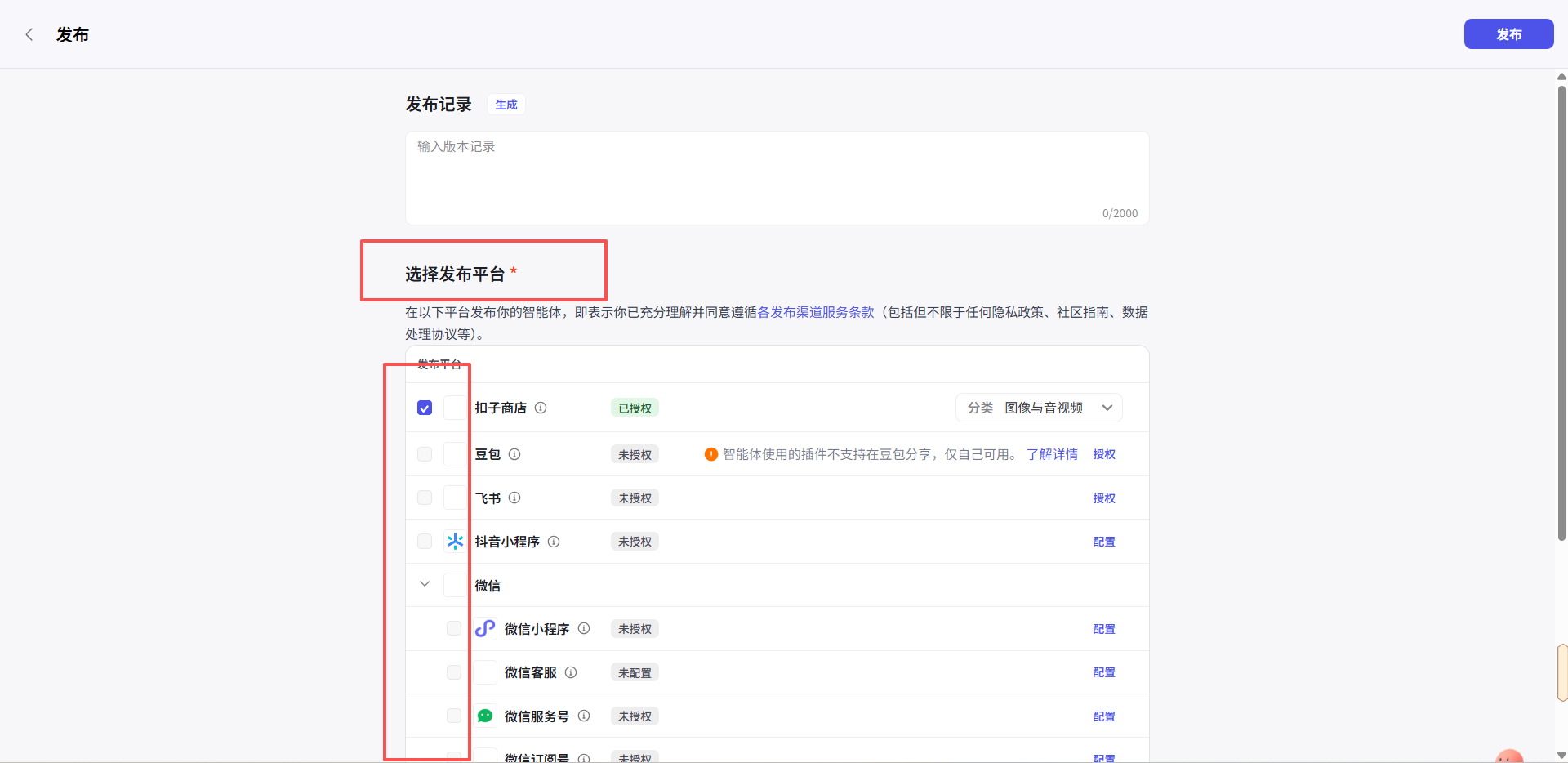Click the info icon beside 扣子商店

541,408
